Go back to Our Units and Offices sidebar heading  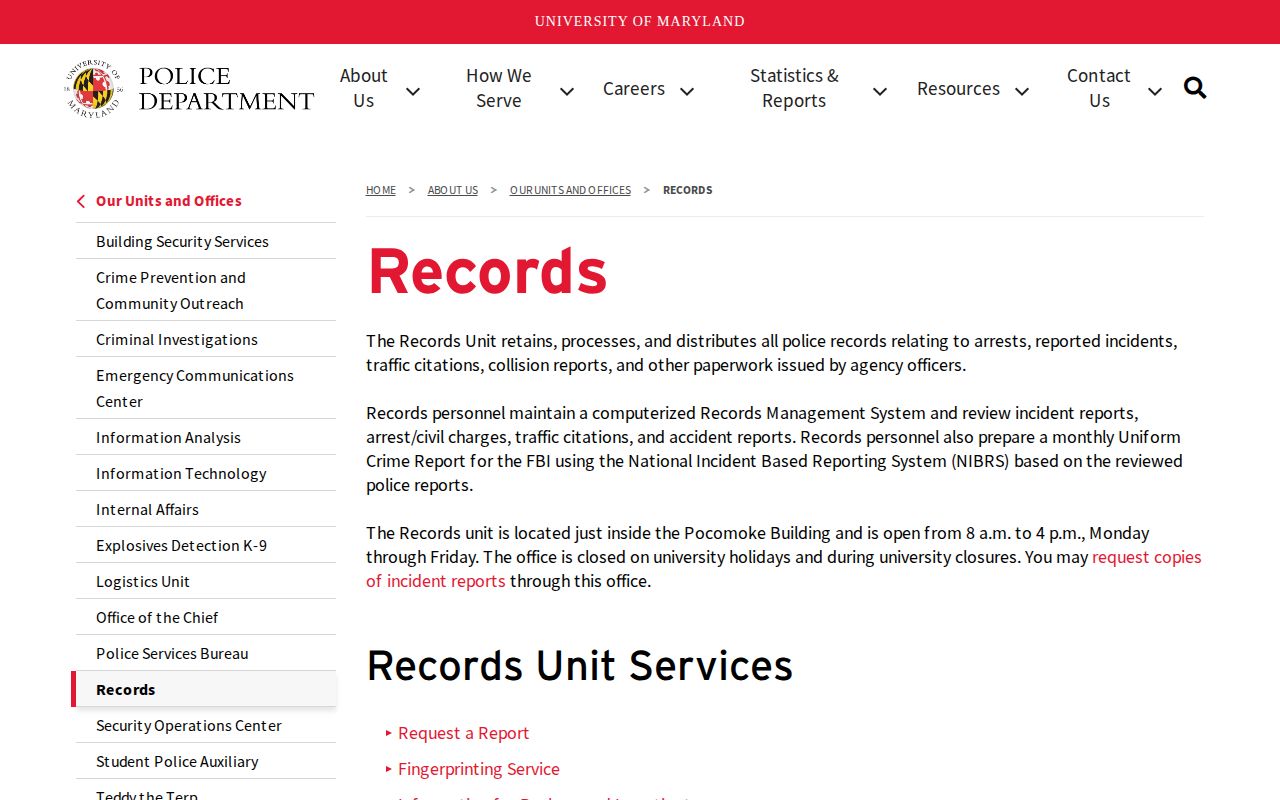(x=169, y=201)
